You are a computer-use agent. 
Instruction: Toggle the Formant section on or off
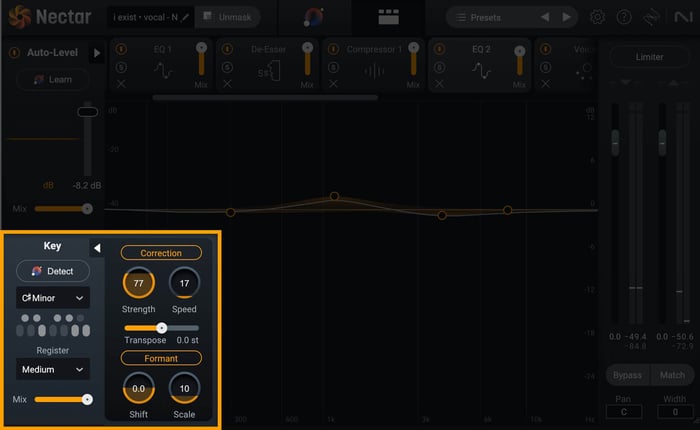click(161, 358)
